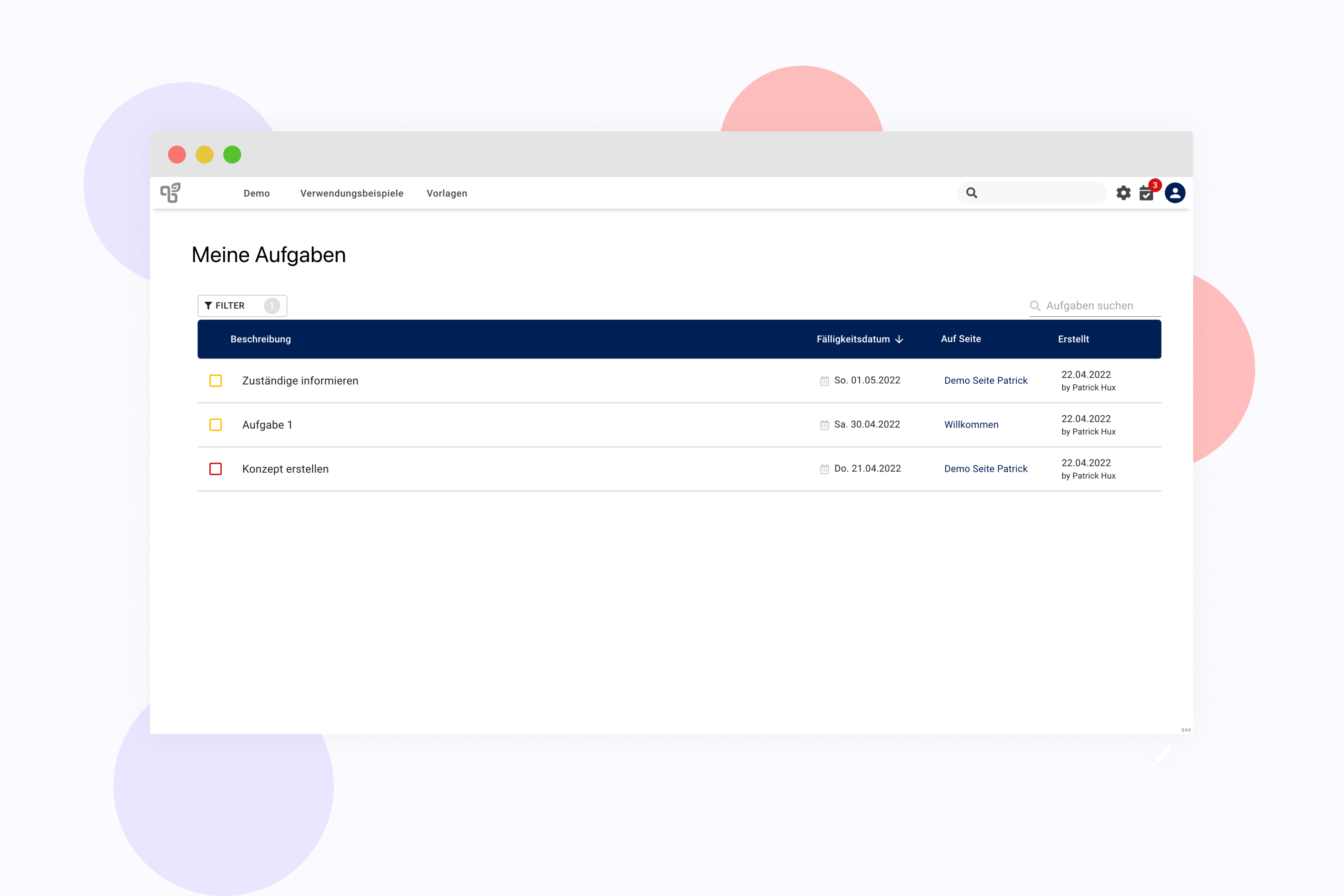Toggle sort arrow on Fälligkeitsdatum column

pos(899,339)
